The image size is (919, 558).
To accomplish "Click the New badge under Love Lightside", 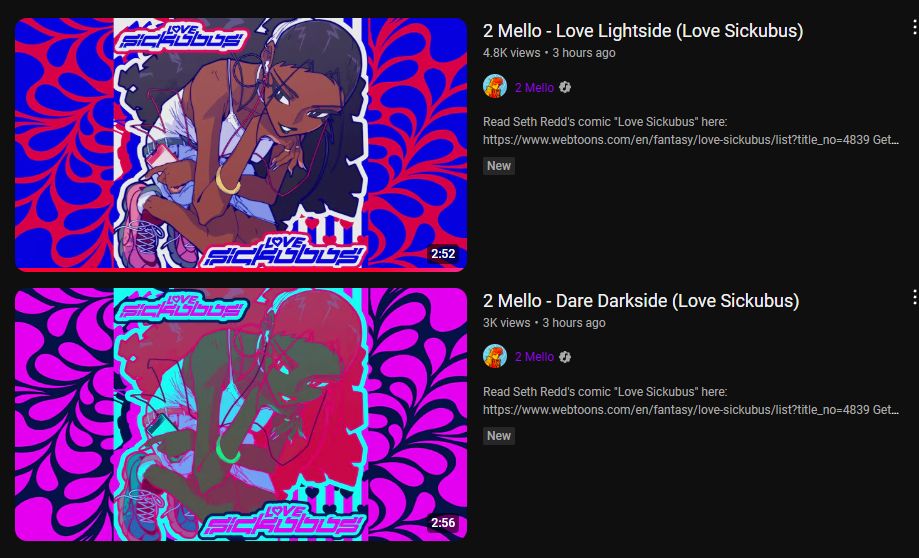I will point(499,166).
